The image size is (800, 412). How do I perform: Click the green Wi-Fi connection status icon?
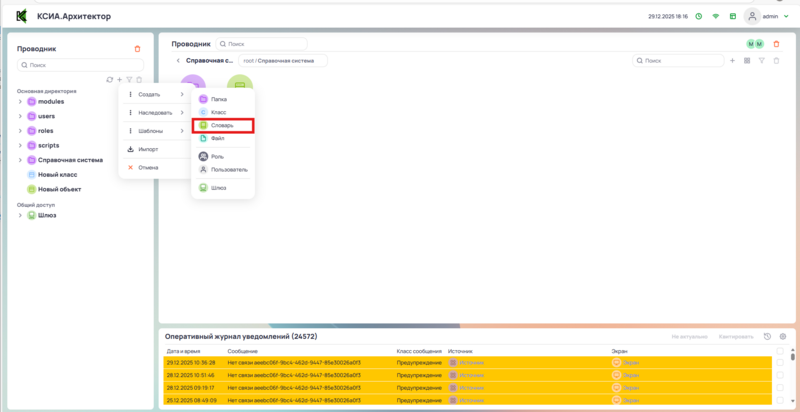[x=715, y=16]
